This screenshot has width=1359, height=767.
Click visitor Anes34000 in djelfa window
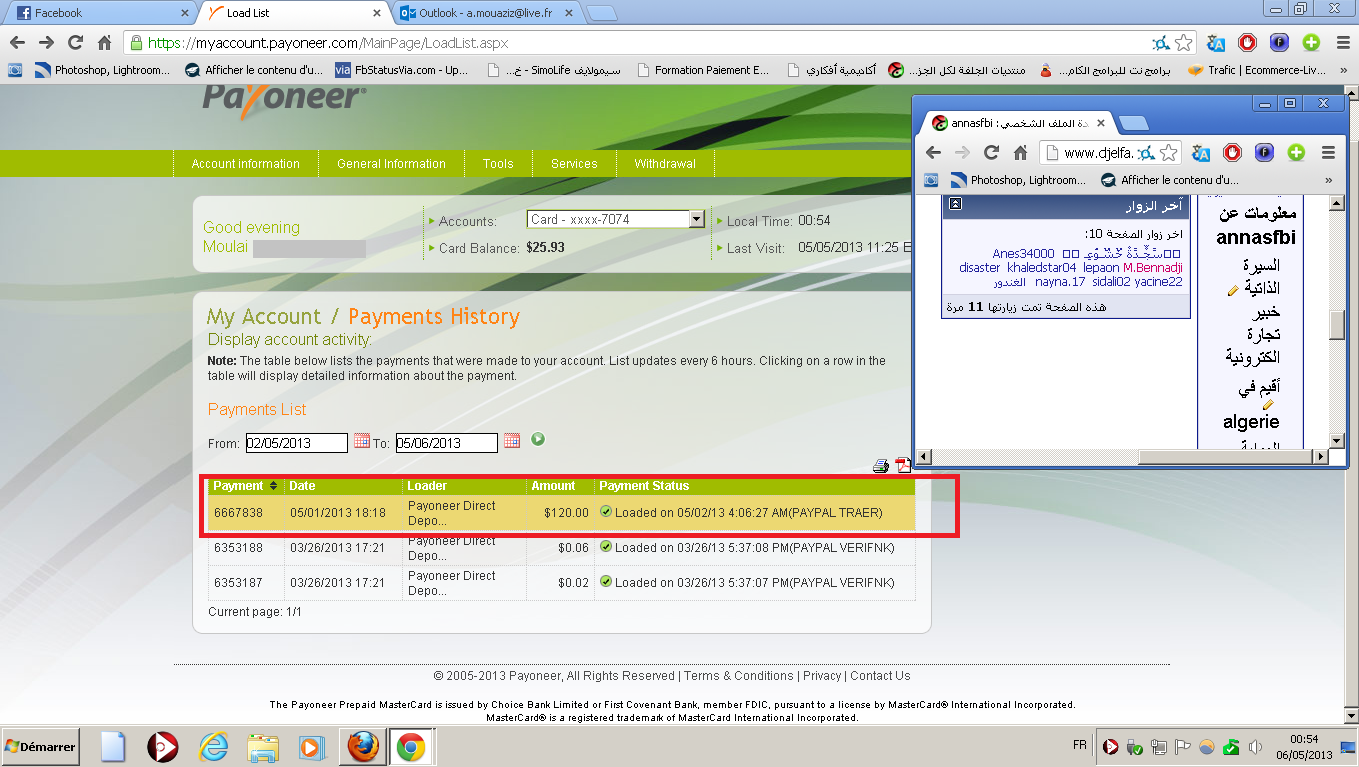[1023, 253]
